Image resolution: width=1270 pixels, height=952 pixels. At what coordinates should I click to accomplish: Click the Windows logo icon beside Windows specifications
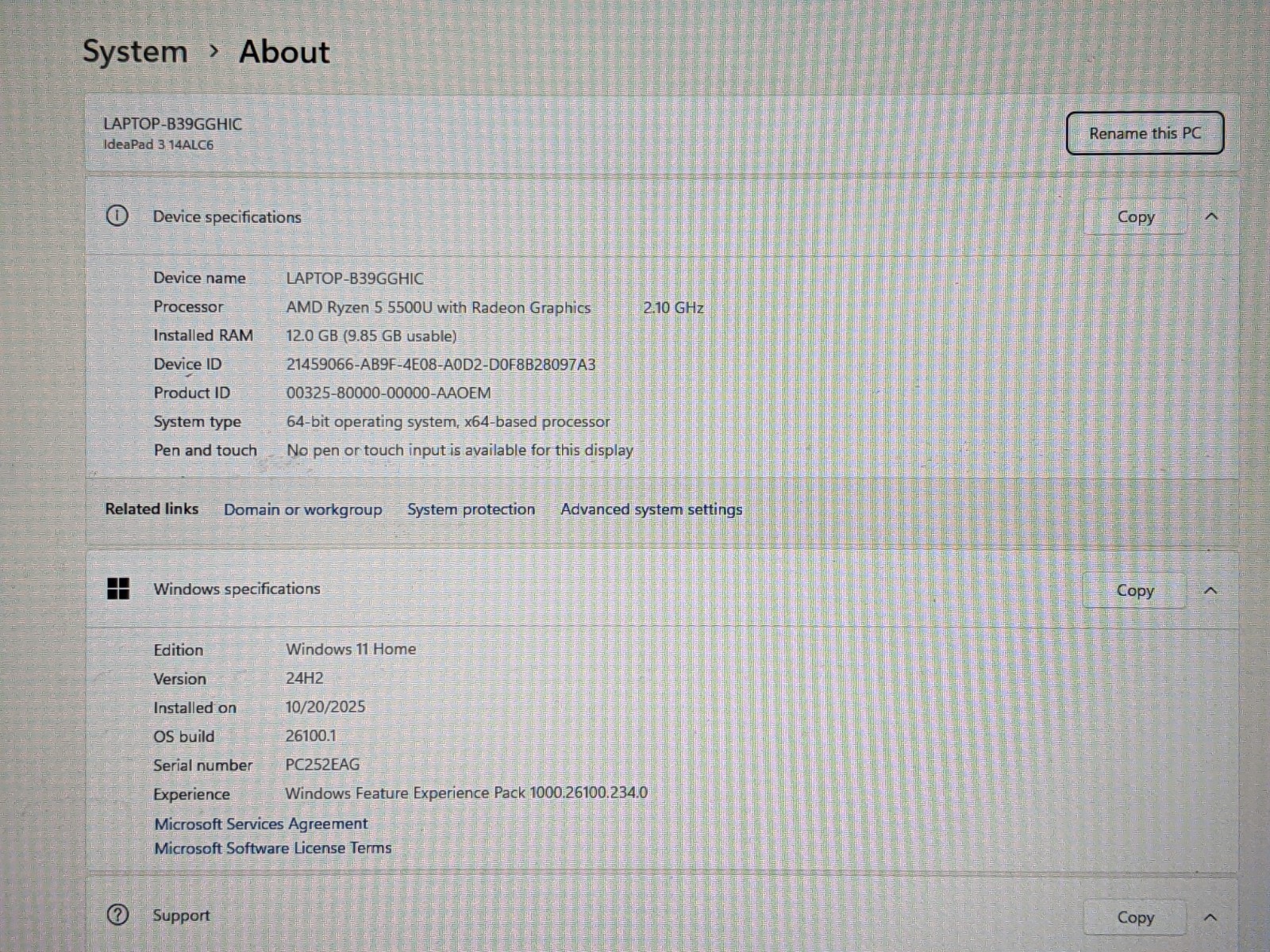click(x=118, y=589)
